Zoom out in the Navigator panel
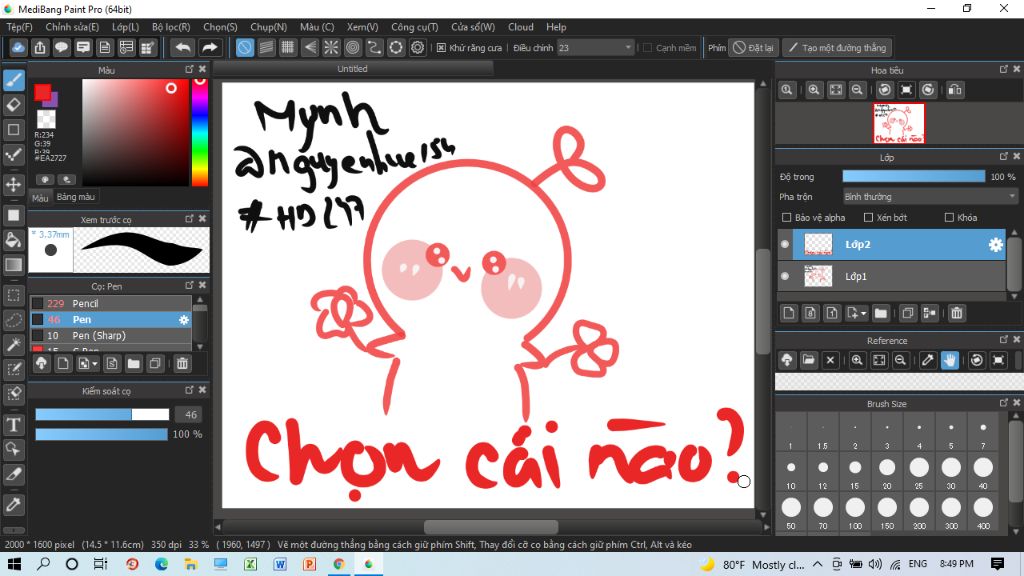Viewport: 1024px width, 576px height. pyautogui.click(x=857, y=90)
